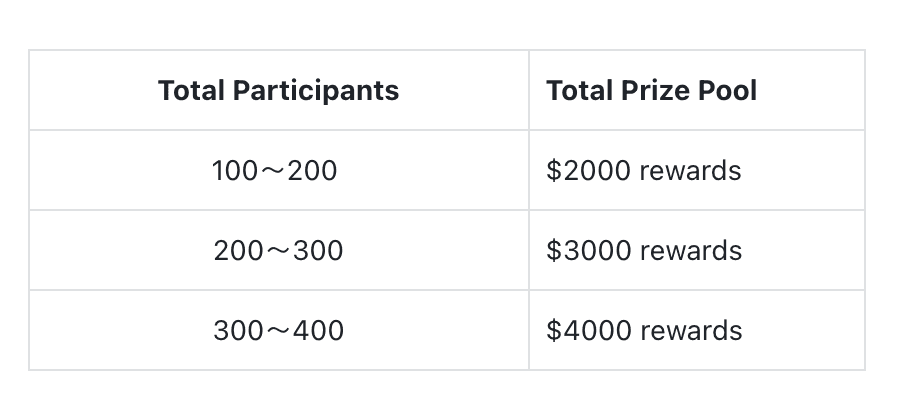Click the "$3000 rewards" prize cell
914x400 pixels.
pos(644,251)
